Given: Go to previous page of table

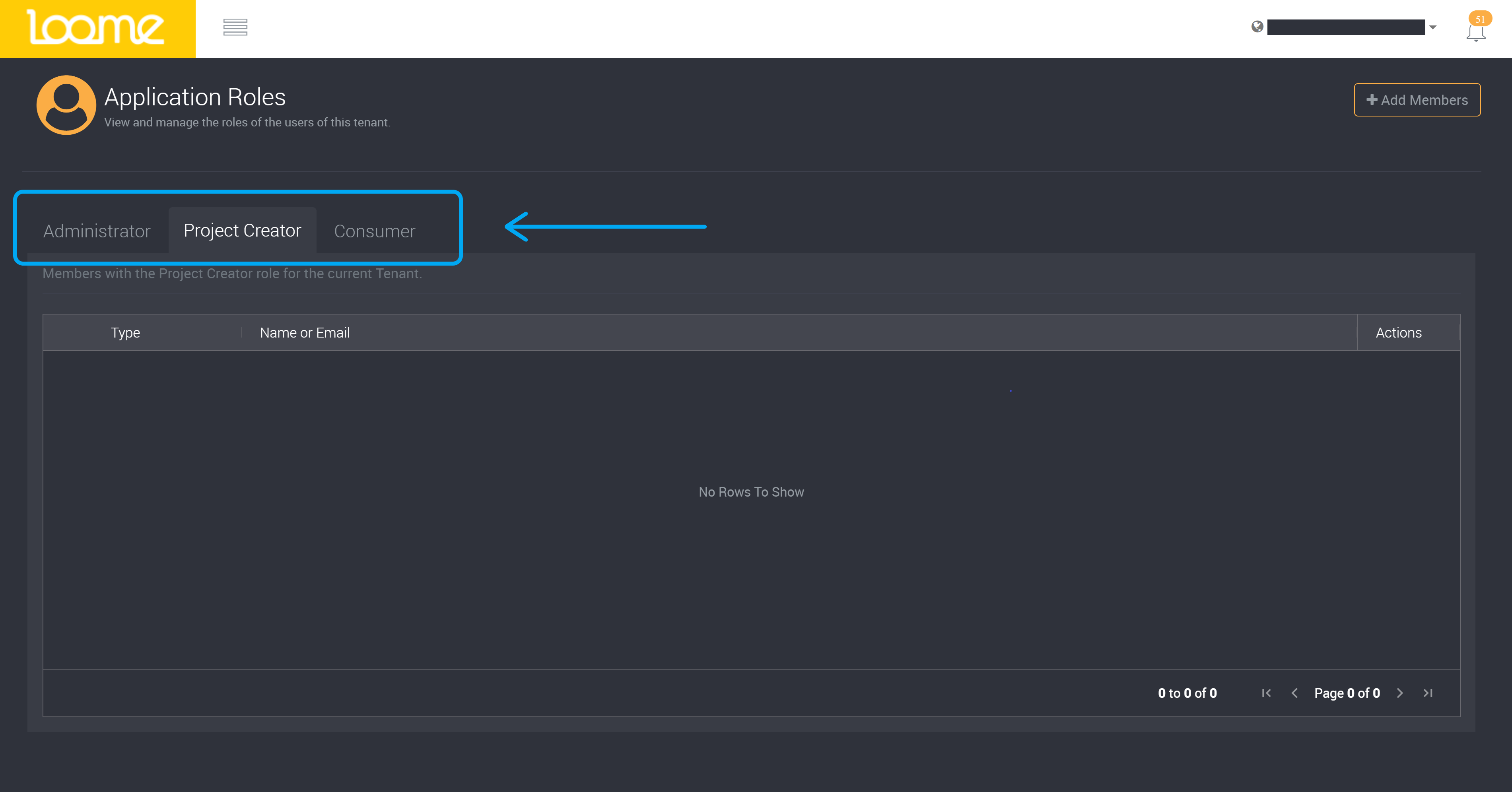Looking at the screenshot, I should click(1294, 693).
